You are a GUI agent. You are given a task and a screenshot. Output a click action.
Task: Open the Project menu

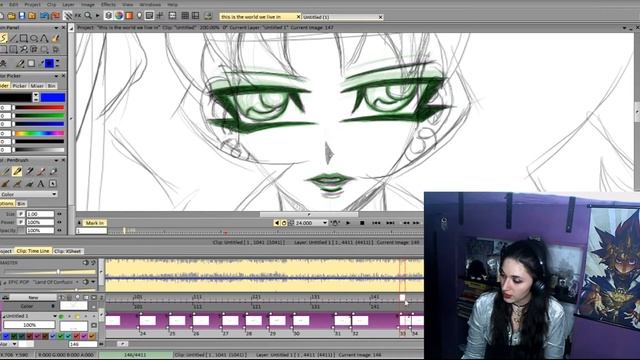33,4
